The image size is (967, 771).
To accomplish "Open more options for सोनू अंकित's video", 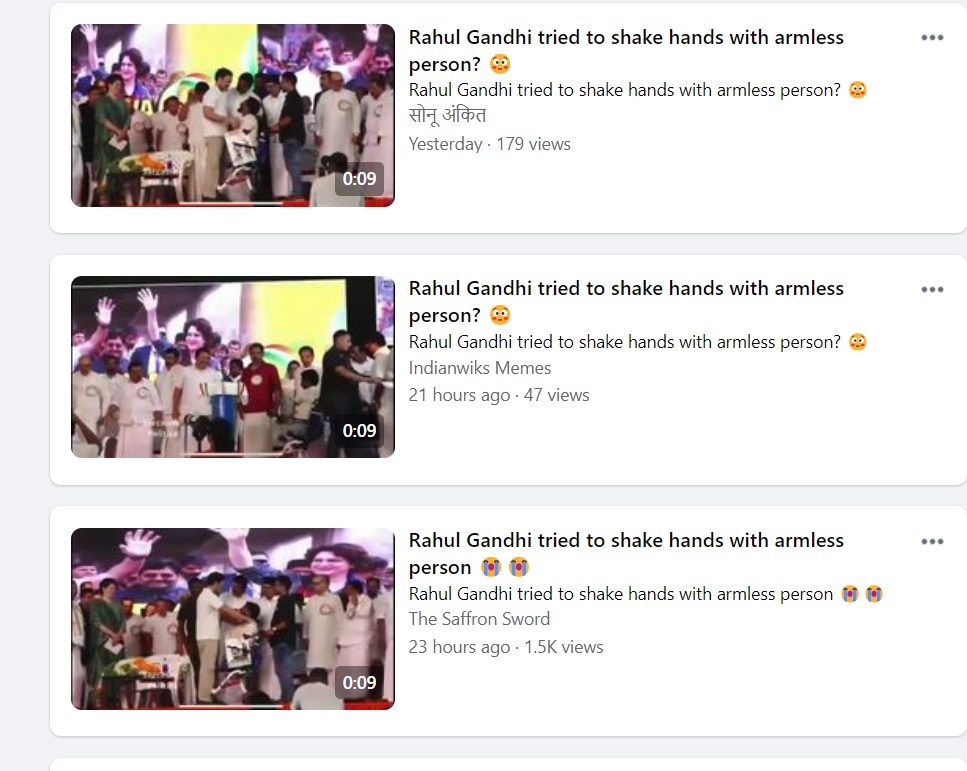I will pyautogui.click(x=932, y=38).
